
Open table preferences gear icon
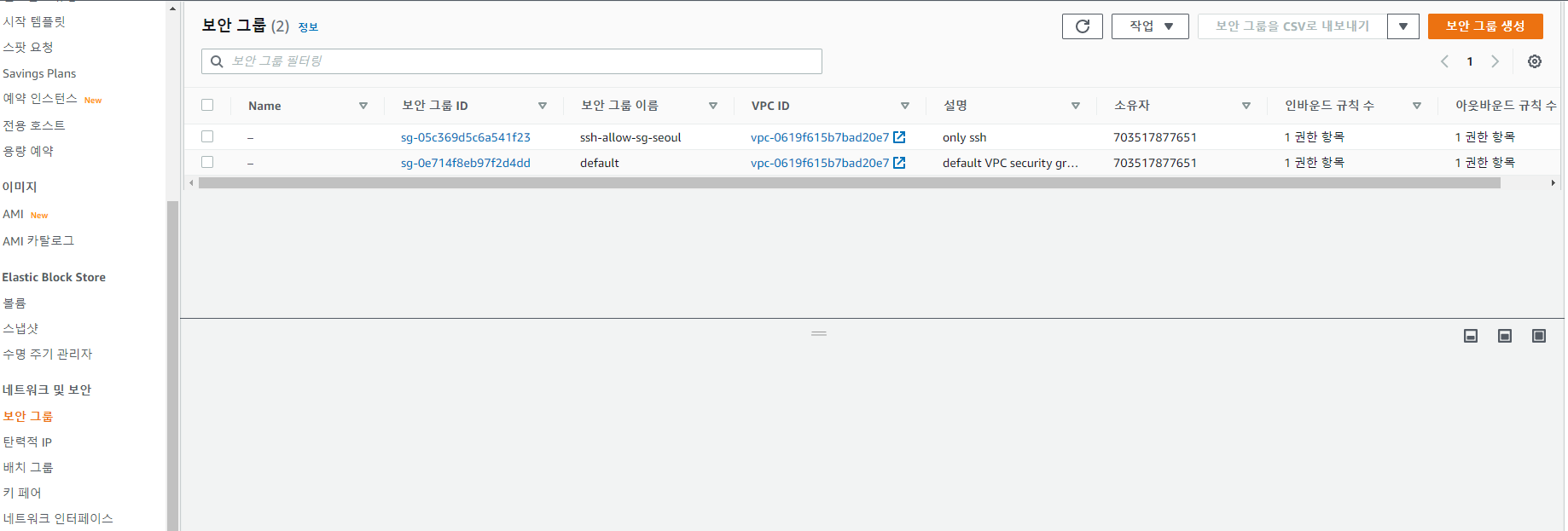coord(1535,61)
